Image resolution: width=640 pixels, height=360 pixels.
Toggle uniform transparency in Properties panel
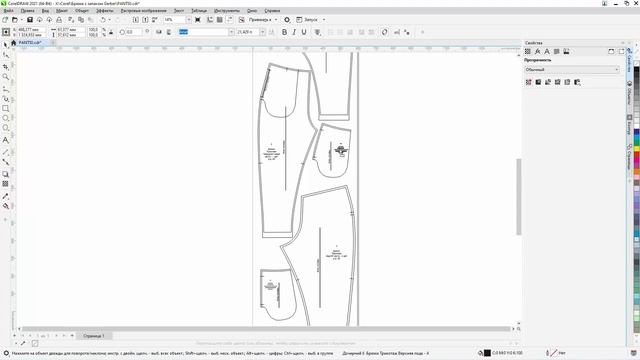click(x=538, y=82)
